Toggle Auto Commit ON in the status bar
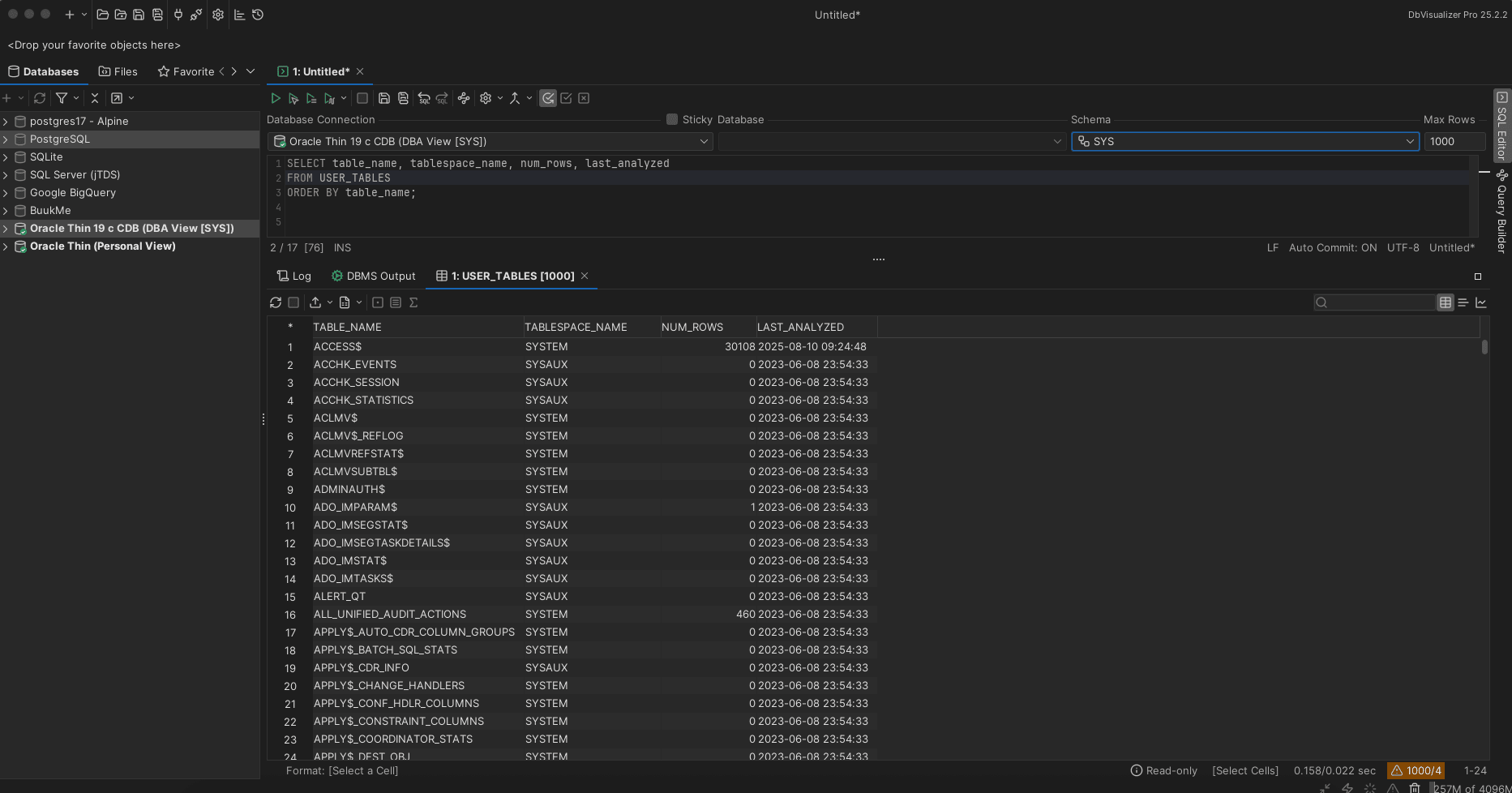1512x793 pixels. coord(1332,248)
